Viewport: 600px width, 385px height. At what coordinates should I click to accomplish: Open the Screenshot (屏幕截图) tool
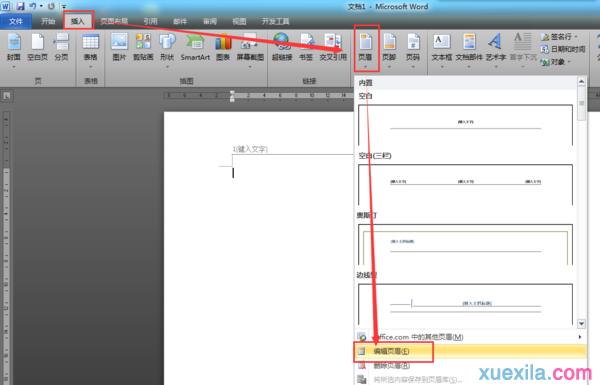pyautogui.click(x=250, y=51)
